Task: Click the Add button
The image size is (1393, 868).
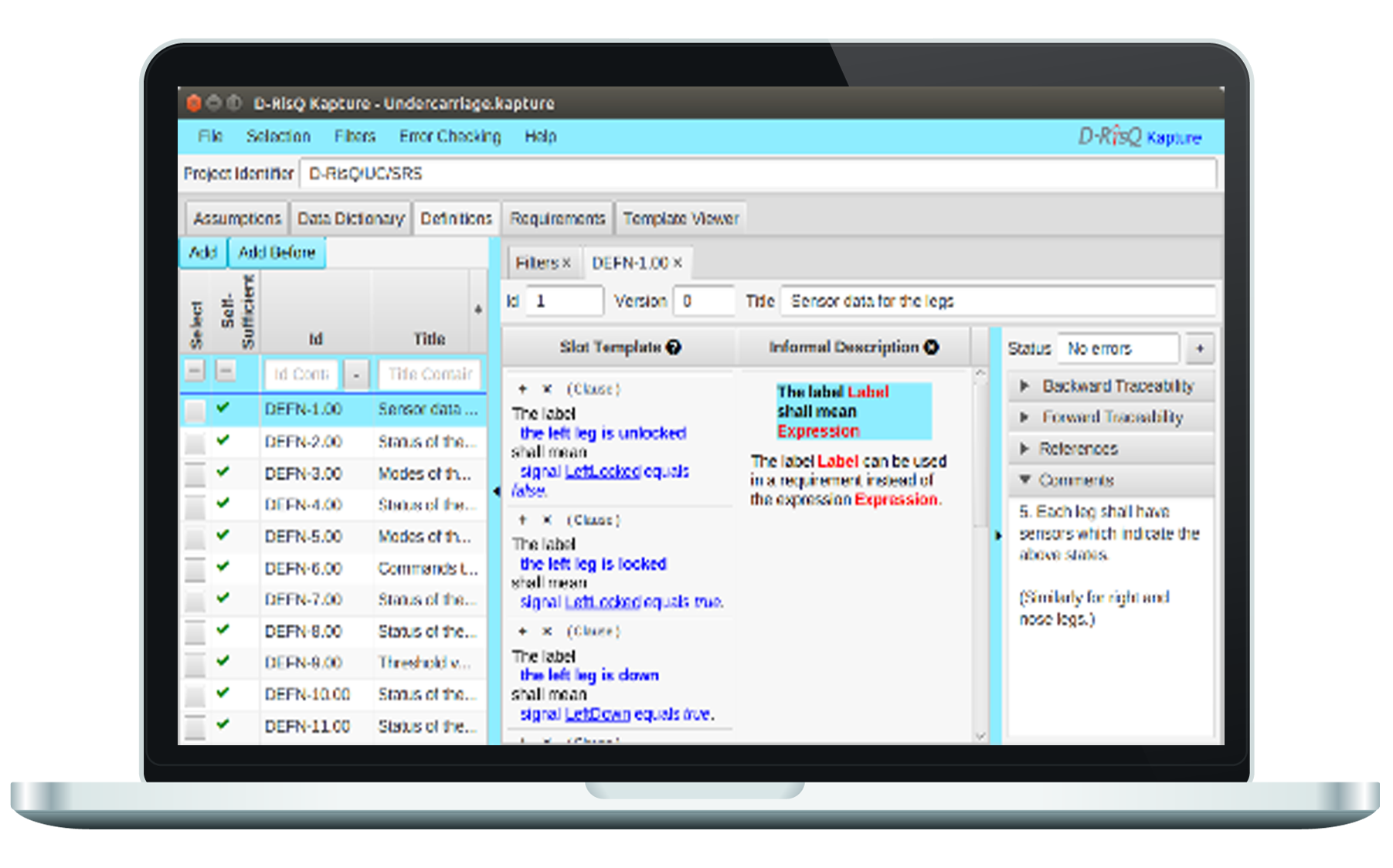Action: click(203, 253)
